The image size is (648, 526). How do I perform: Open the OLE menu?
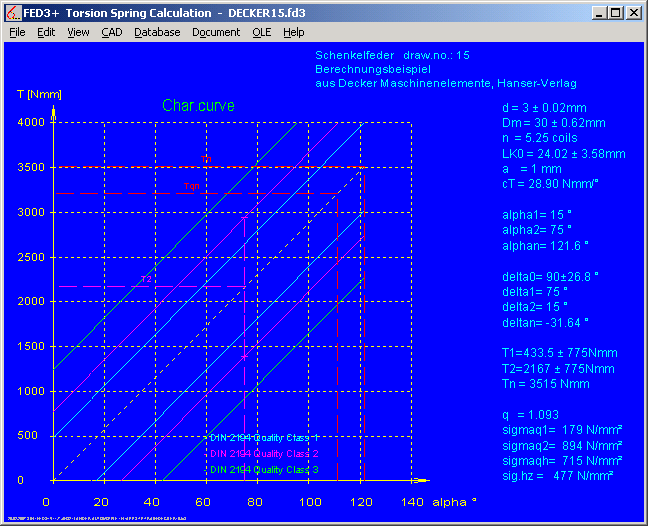tap(261, 32)
